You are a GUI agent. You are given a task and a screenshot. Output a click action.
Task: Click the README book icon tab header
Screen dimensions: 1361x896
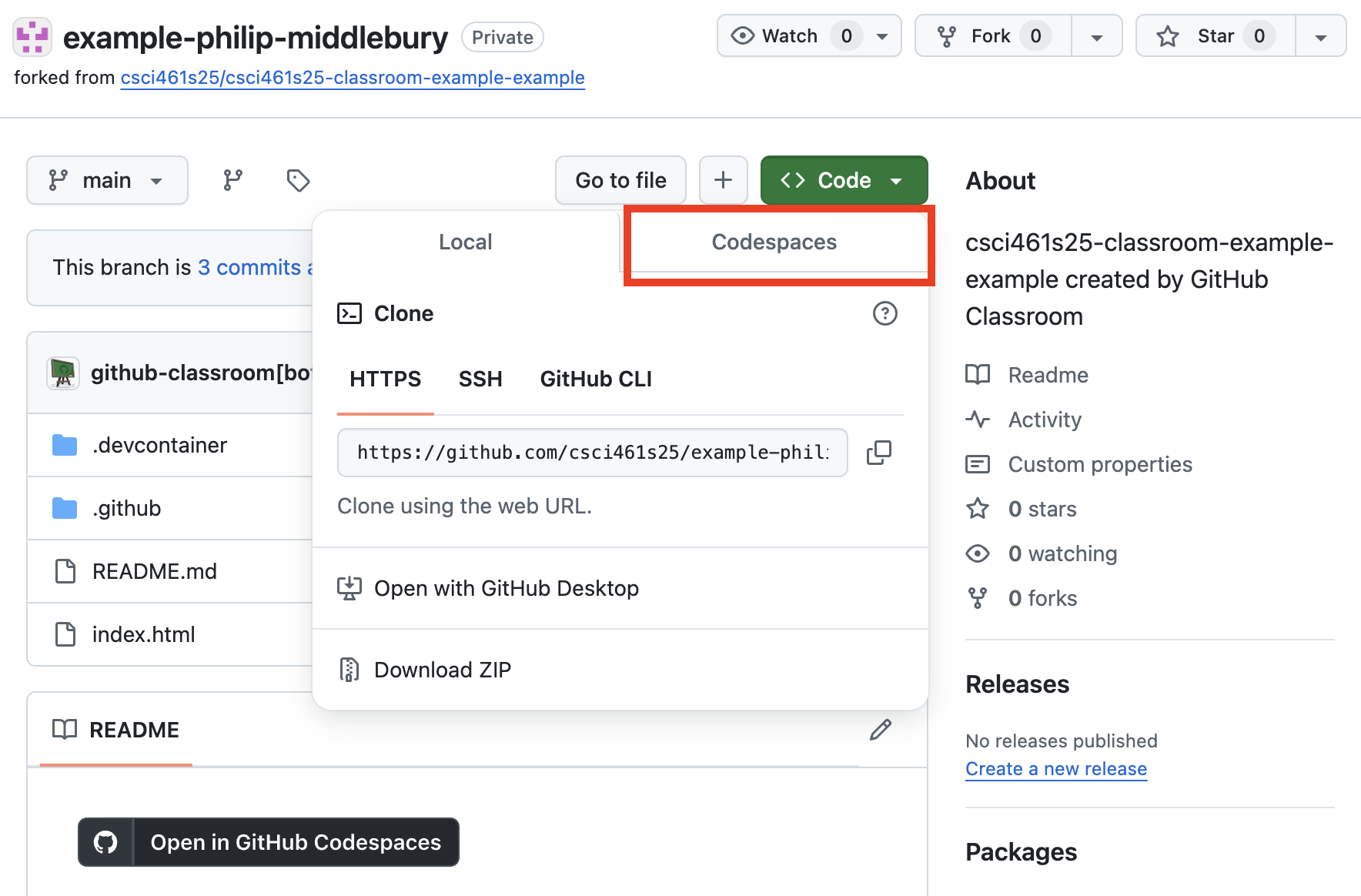click(65, 730)
